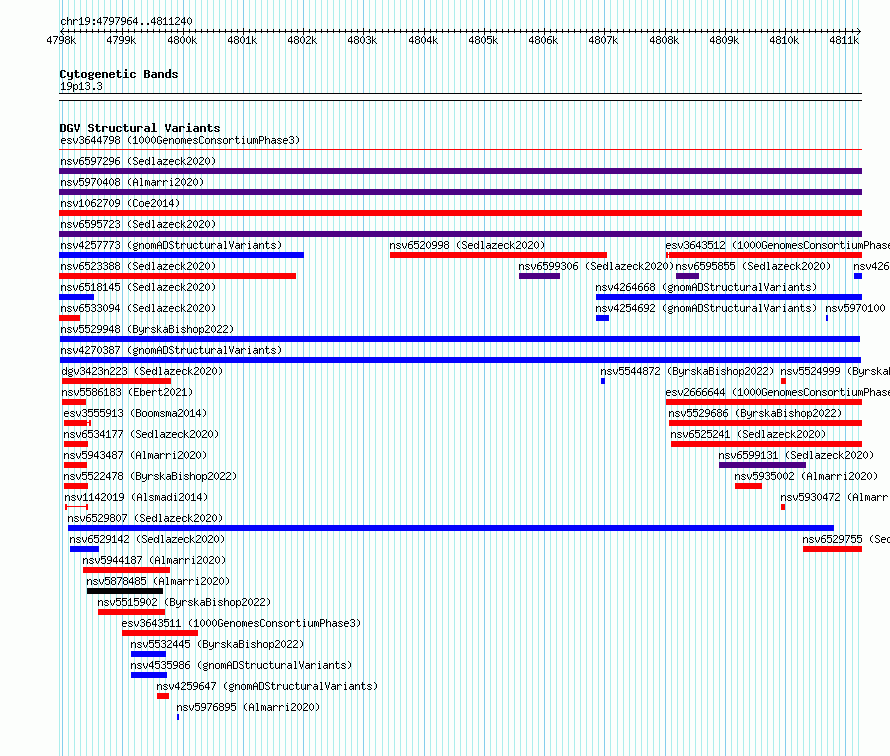Click the esv3643511 1000Genomes label

pyautogui.click(x=241, y=623)
